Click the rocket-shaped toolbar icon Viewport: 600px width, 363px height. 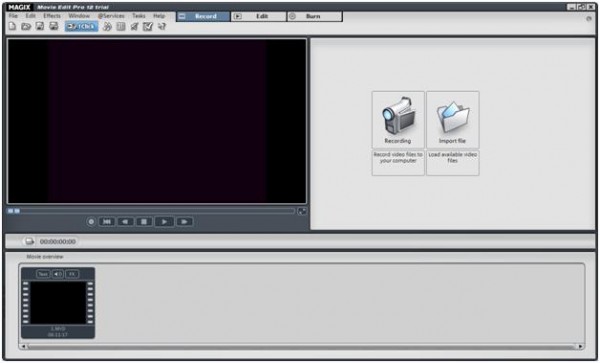(134, 26)
